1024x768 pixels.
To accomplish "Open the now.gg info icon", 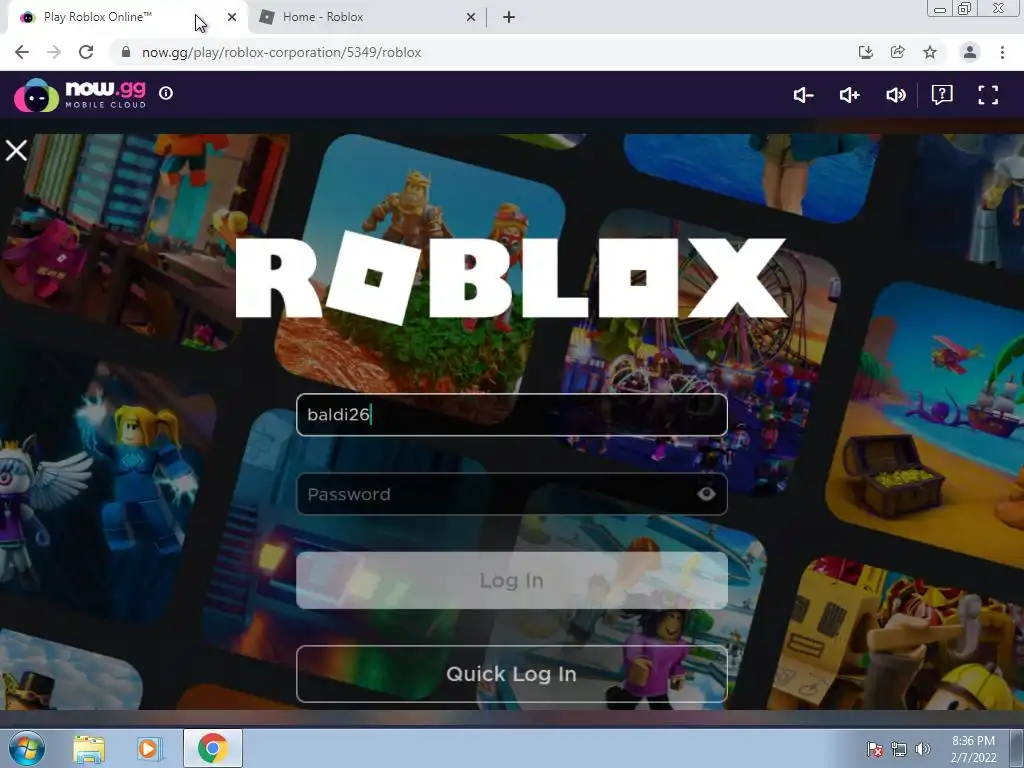I will point(166,93).
